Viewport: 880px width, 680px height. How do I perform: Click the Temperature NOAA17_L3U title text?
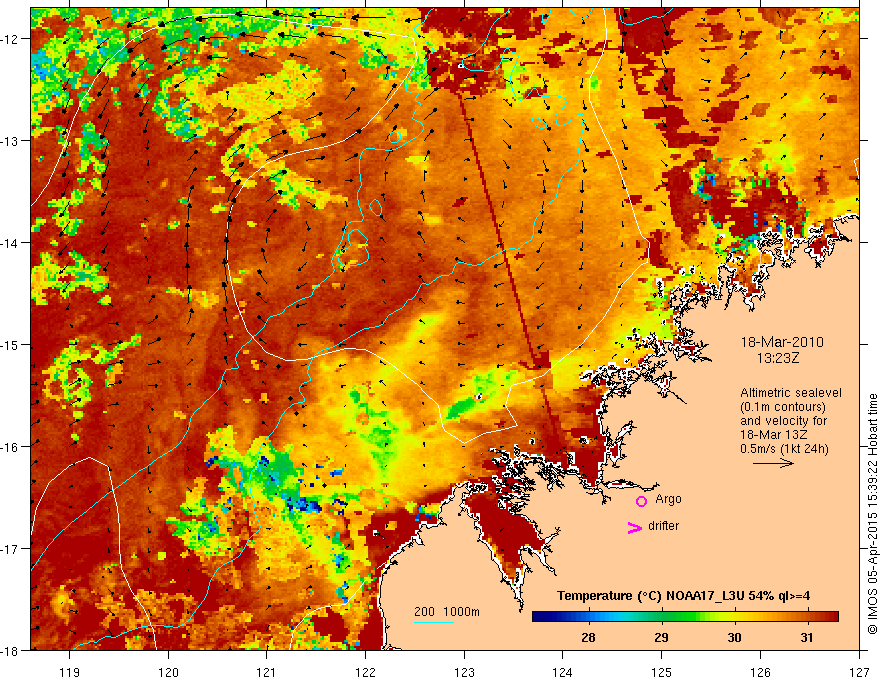pyautogui.click(x=683, y=596)
